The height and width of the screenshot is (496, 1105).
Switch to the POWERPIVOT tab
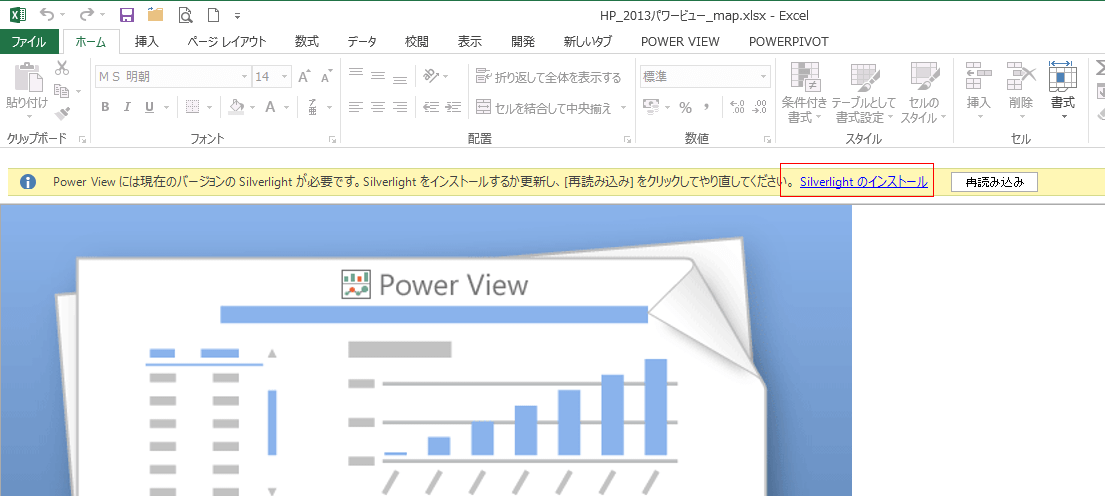pos(789,42)
